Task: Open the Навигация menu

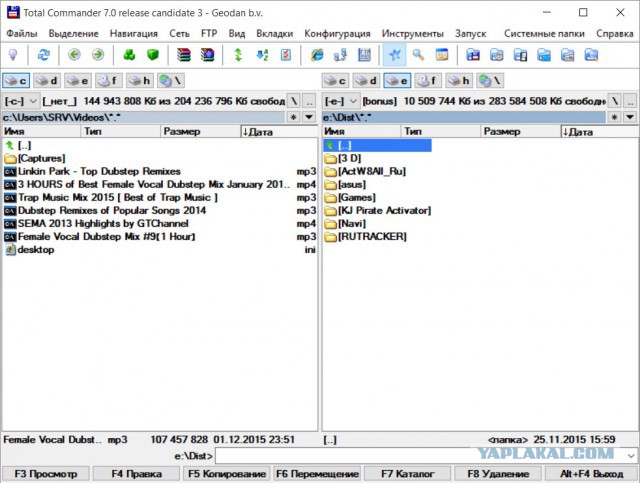Action: point(133,33)
